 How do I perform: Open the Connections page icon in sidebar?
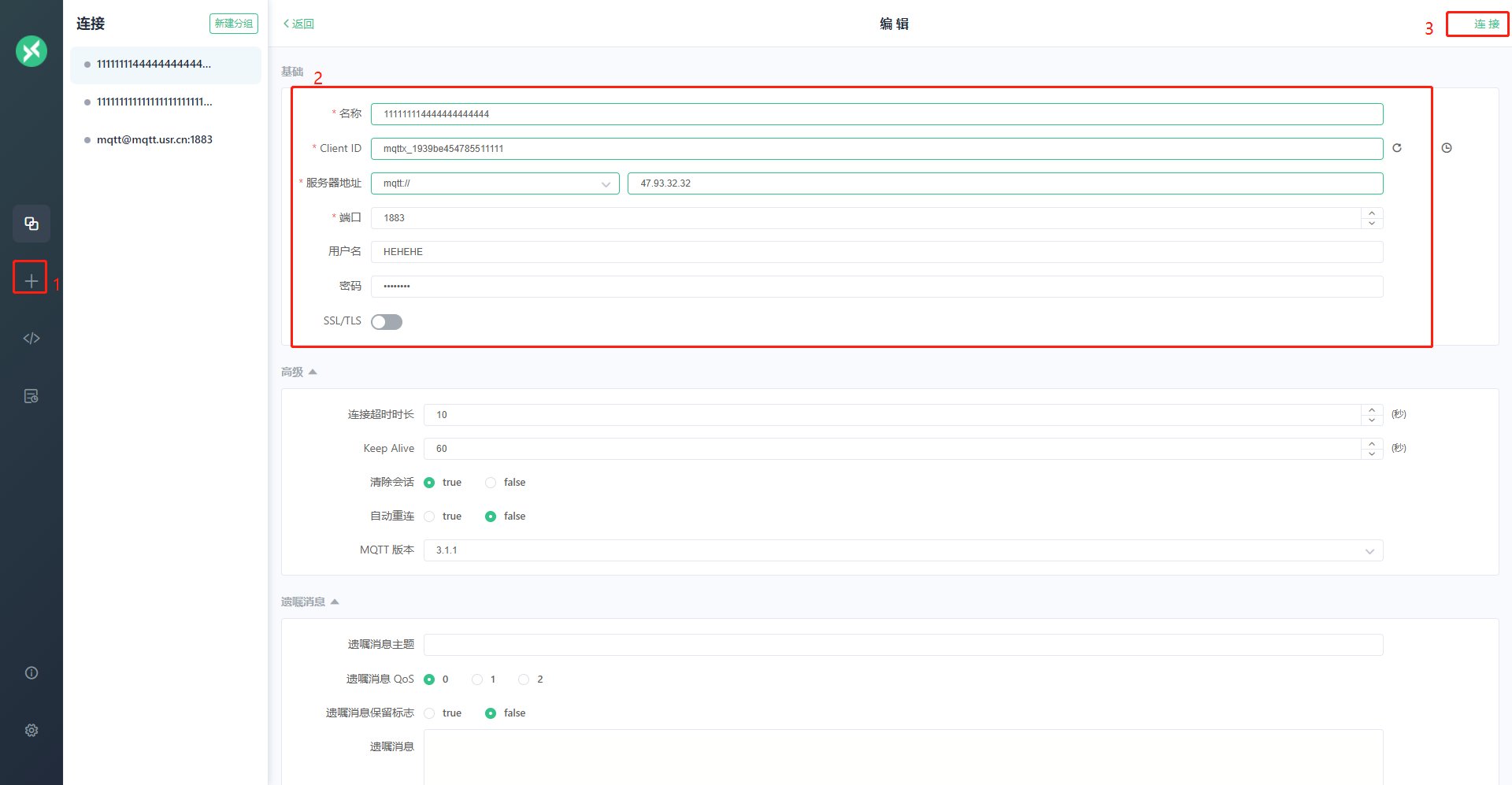pos(31,224)
